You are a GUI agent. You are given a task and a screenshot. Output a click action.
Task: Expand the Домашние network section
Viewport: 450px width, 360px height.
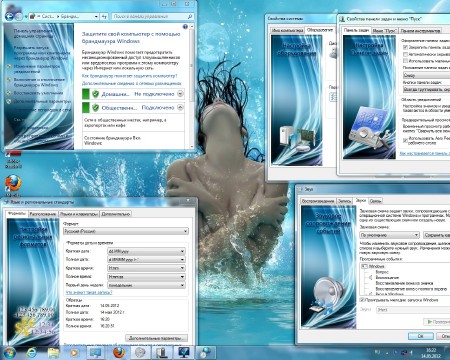pos(180,94)
